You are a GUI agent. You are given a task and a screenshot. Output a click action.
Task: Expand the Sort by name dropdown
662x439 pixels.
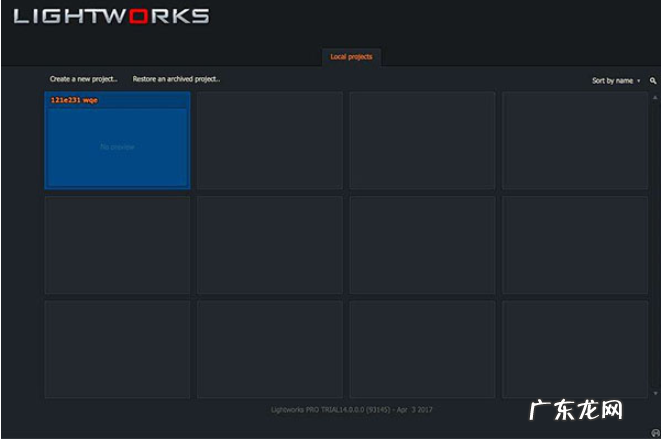pos(614,80)
